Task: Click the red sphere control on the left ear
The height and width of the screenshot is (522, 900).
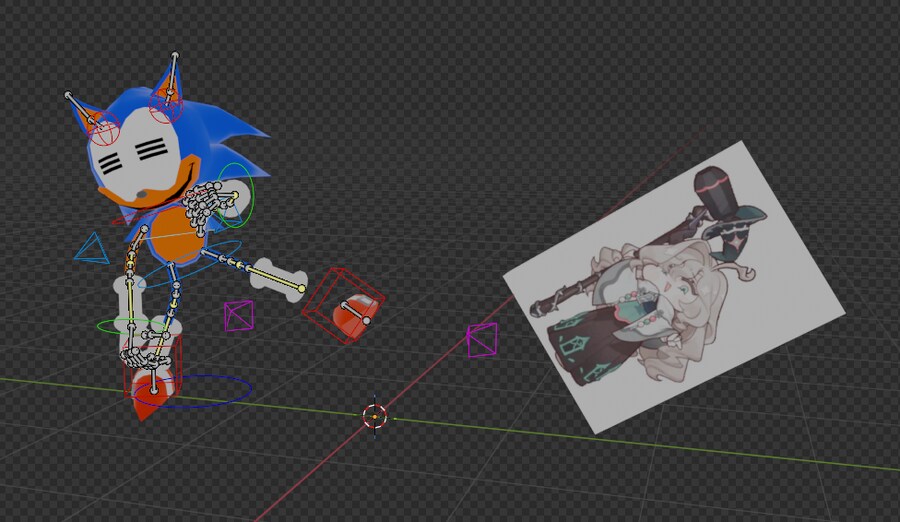Action: (x=105, y=130)
